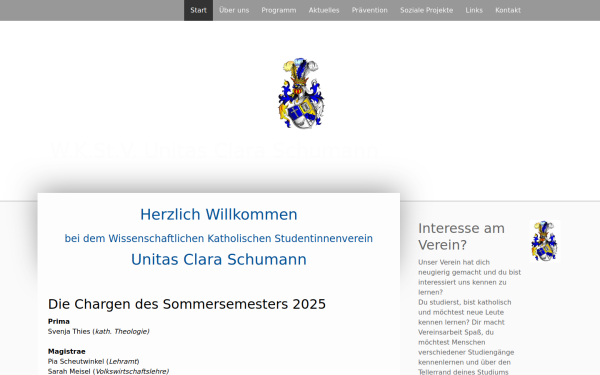Open the Aktuelles section
Viewport: 600px width, 375px height.
324,10
